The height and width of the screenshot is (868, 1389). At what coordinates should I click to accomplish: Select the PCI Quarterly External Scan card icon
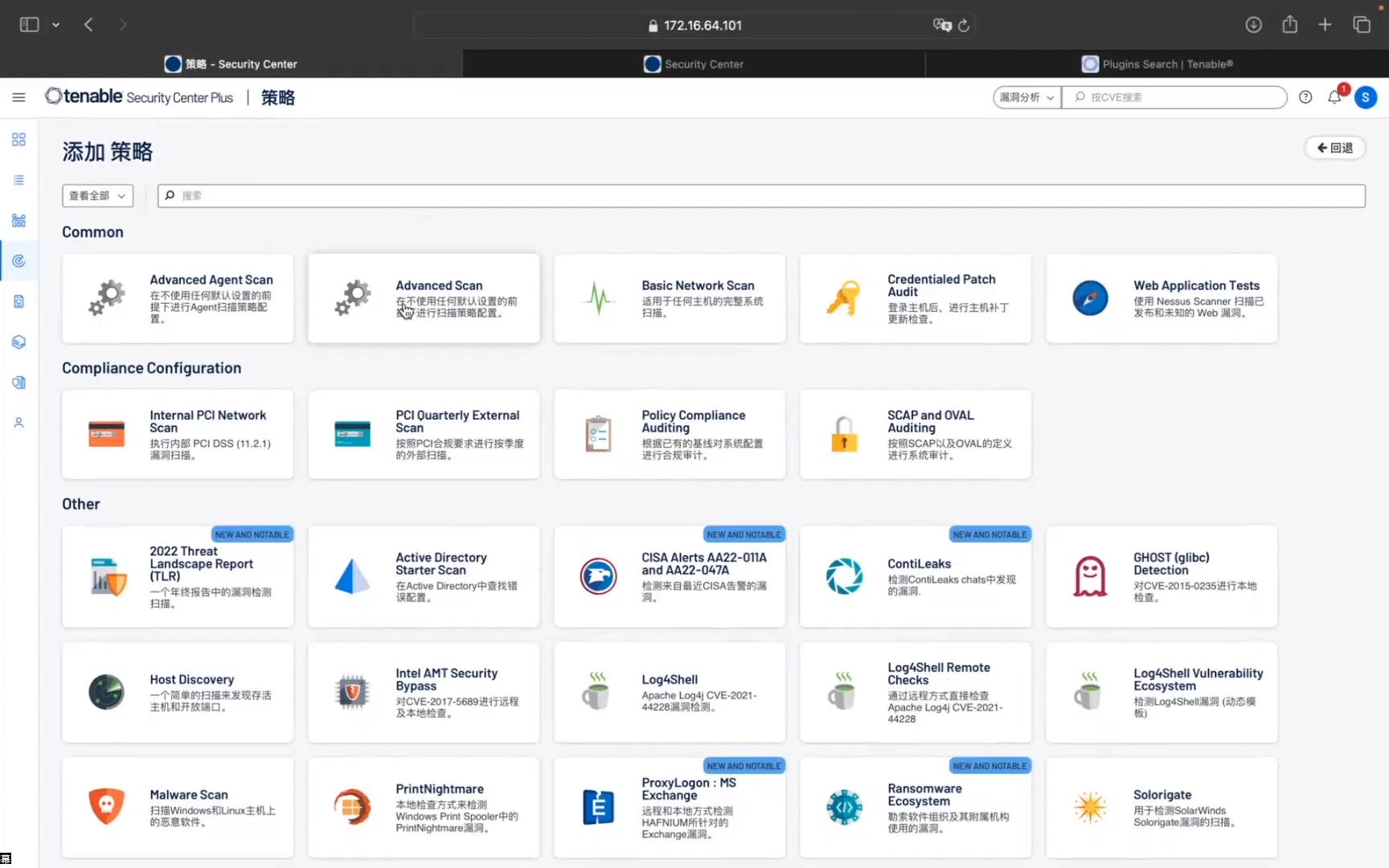[x=352, y=434]
